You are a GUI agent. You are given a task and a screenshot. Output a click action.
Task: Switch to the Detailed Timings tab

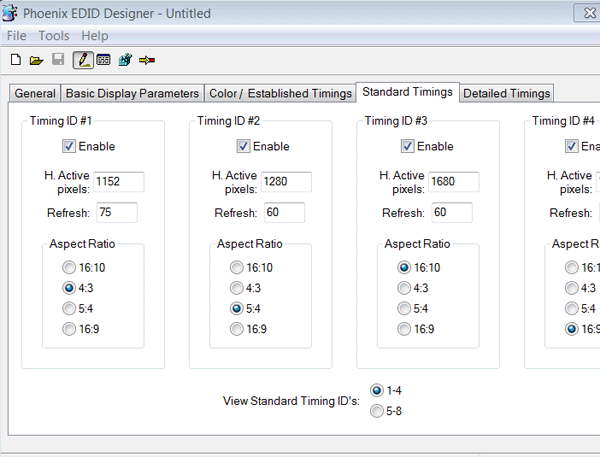coord(506,93)
